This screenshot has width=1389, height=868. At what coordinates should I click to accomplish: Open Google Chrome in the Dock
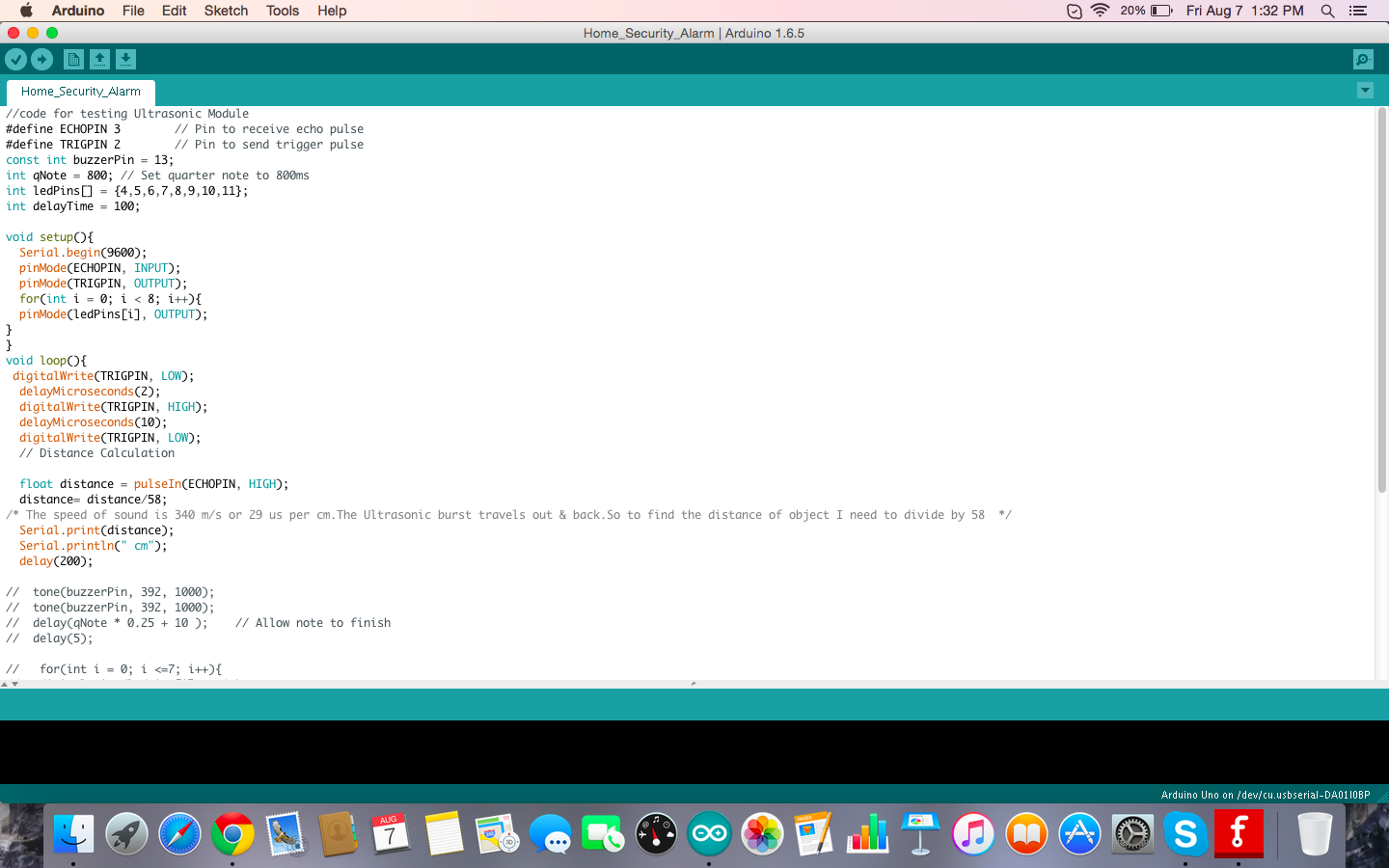(x=231, y=833)
